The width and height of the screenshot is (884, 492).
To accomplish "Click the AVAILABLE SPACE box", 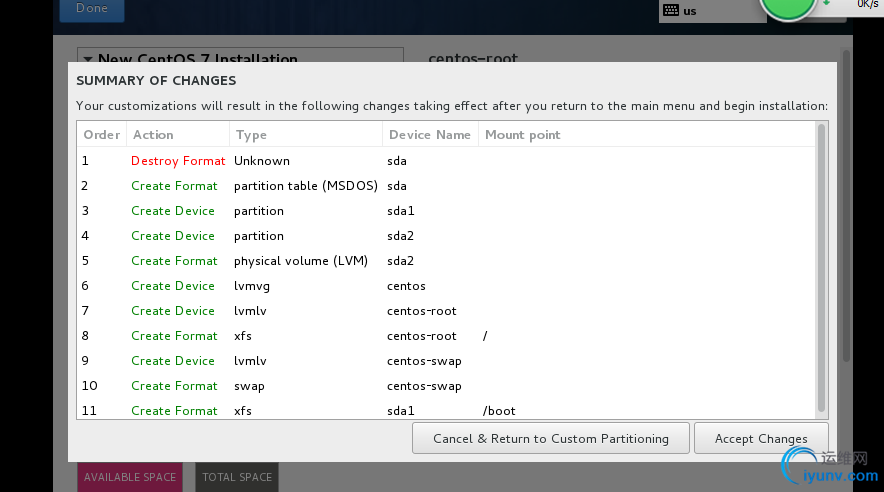I will click(130, 477).
